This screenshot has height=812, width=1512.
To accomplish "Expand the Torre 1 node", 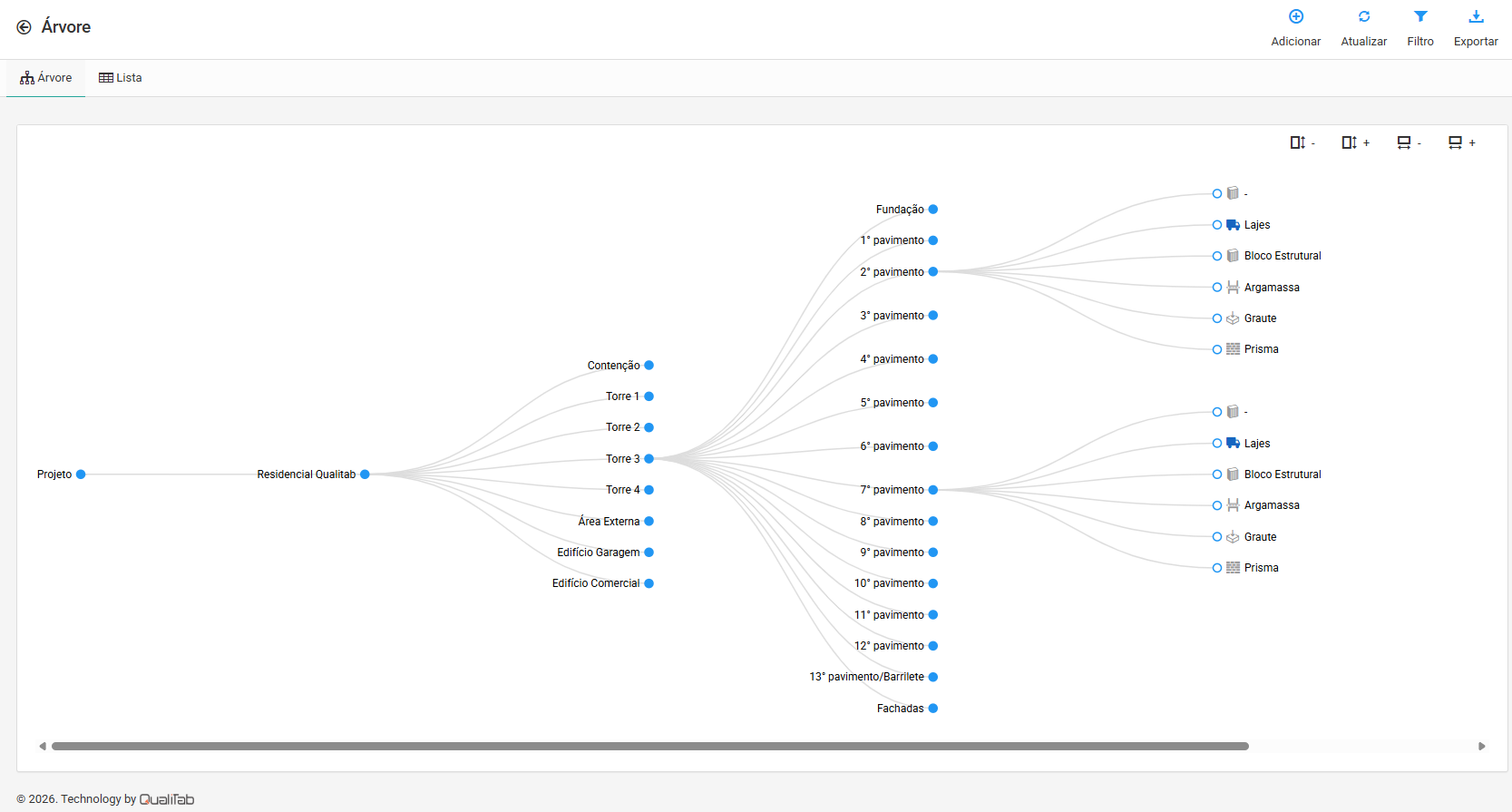I will [649, 396].
